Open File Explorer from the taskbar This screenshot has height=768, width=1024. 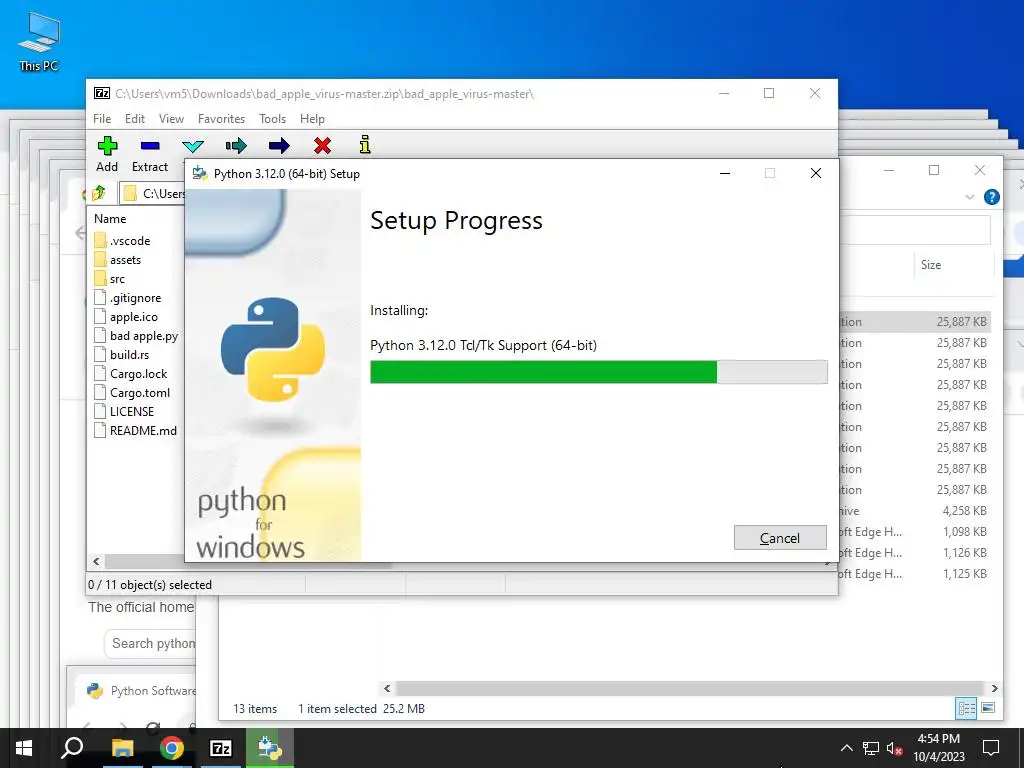[x=122, y=748]
